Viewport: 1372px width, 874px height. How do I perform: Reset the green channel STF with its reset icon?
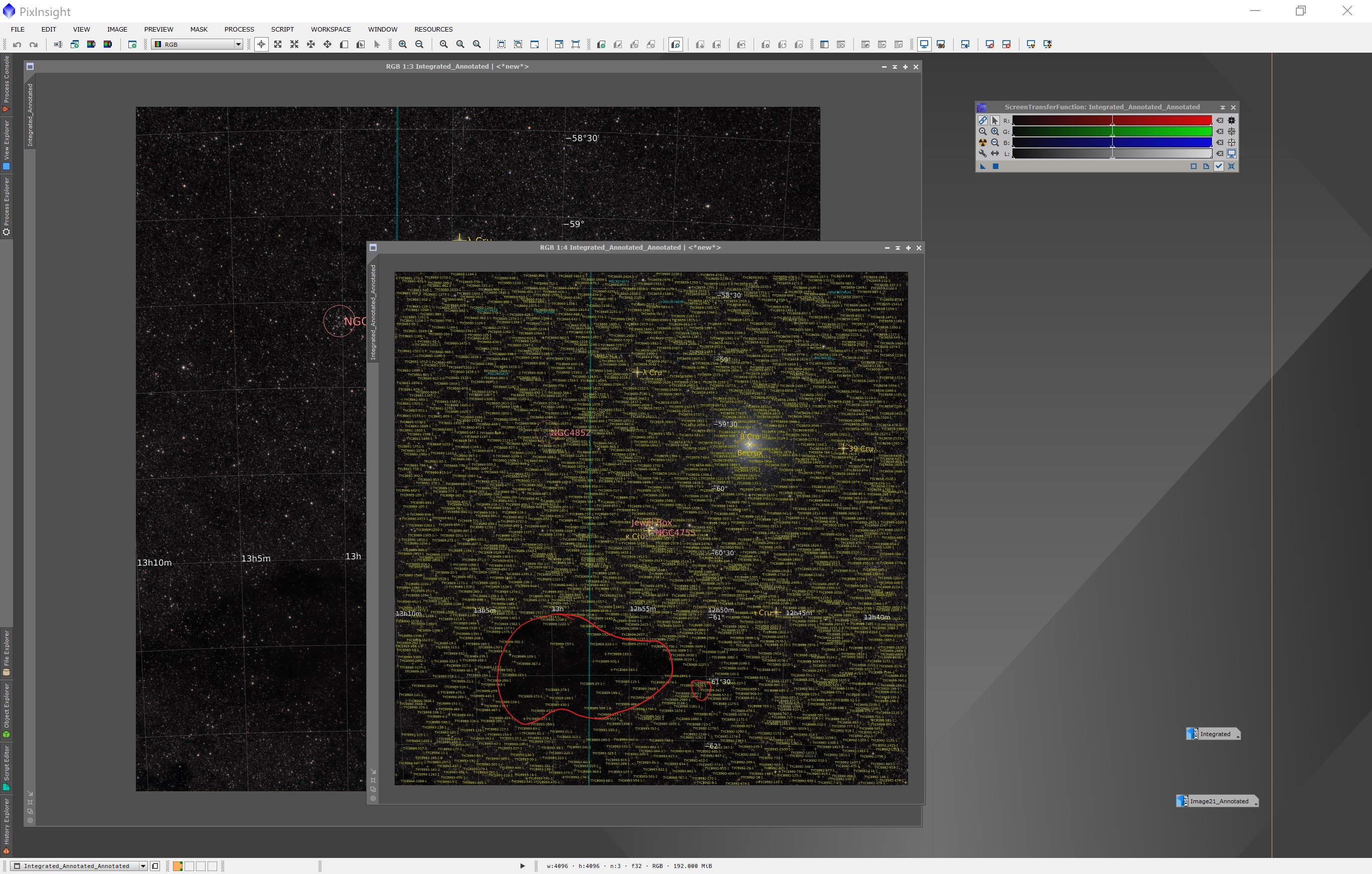click(x=1220, y=131)
